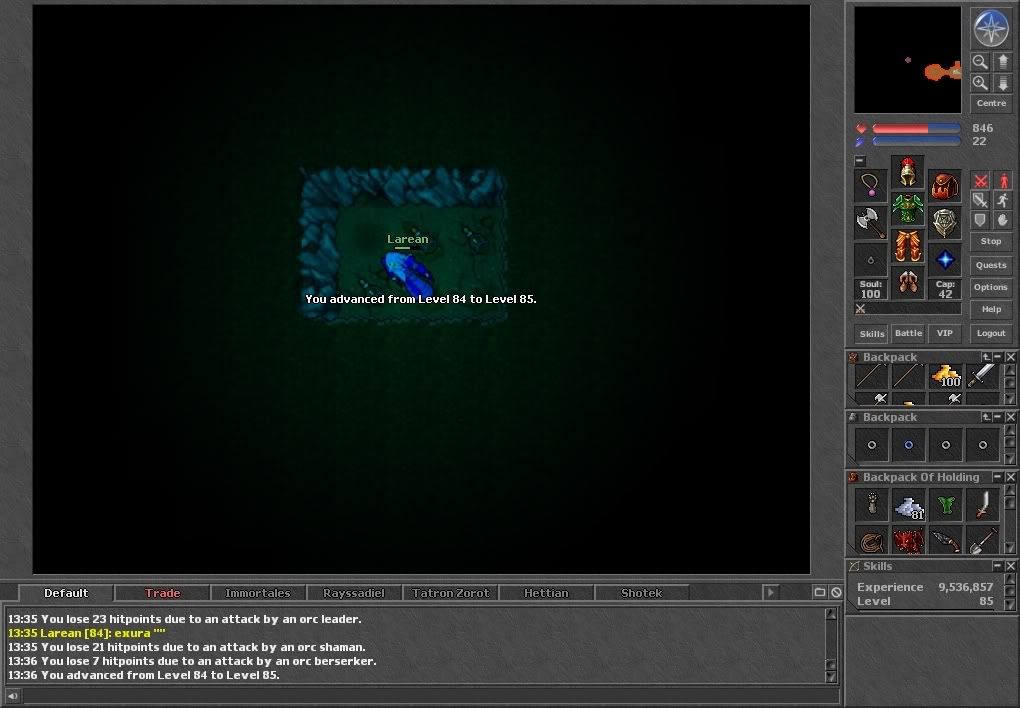Toggle the VIP list button

click(x=945, y=333)
